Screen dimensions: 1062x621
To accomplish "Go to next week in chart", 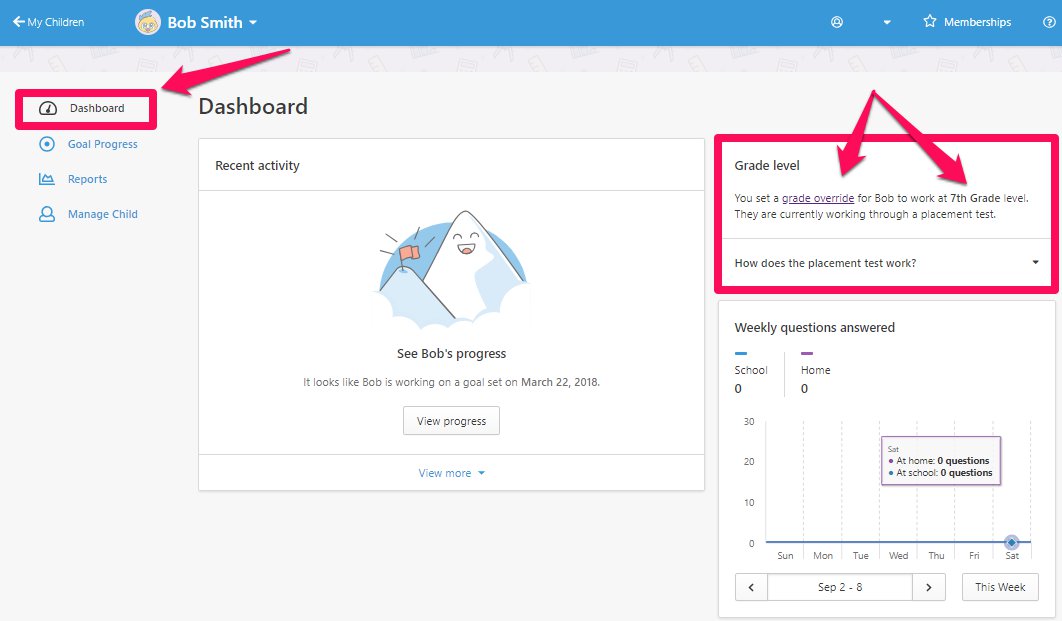I will click(929, 587).
